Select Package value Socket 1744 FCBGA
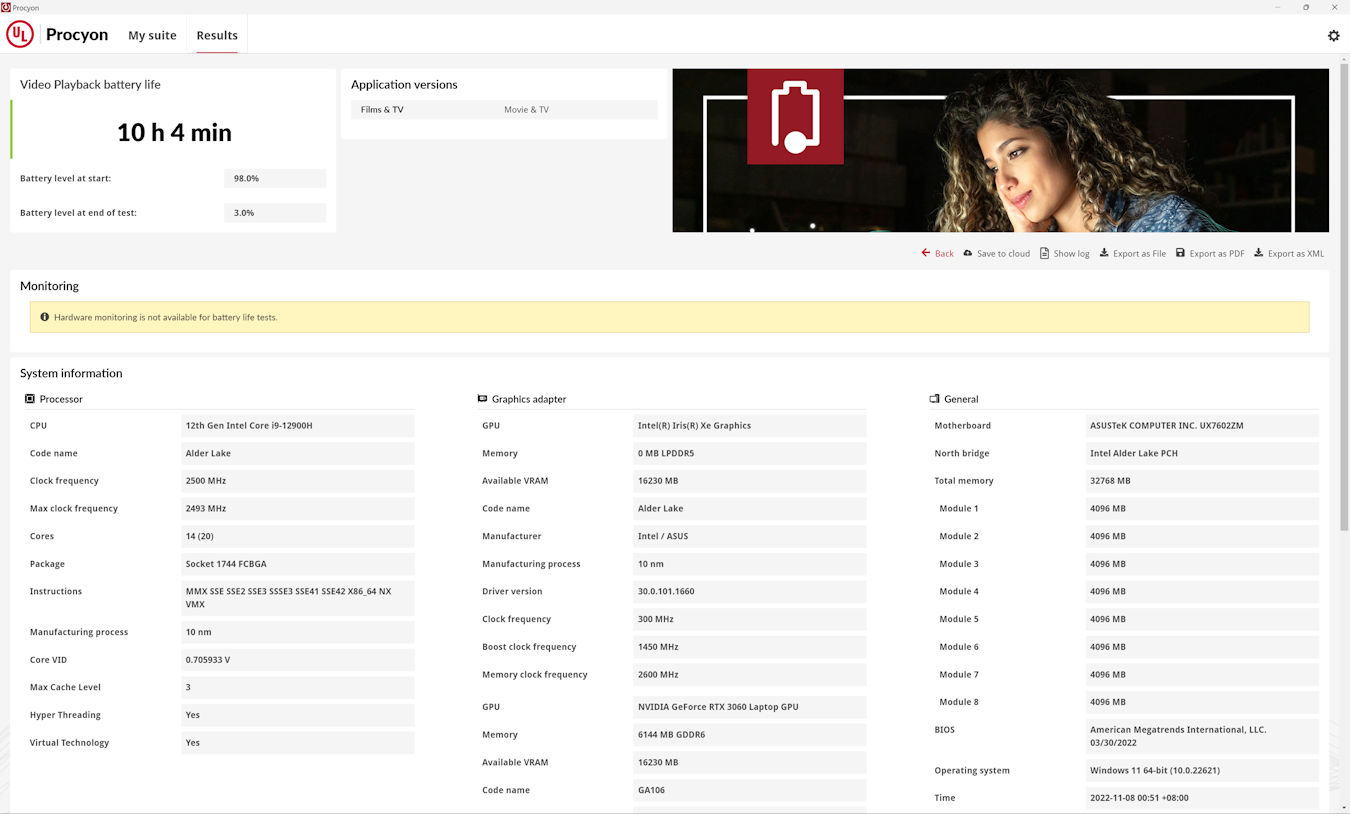This screenshot has height=814, width=1350. 298,564
